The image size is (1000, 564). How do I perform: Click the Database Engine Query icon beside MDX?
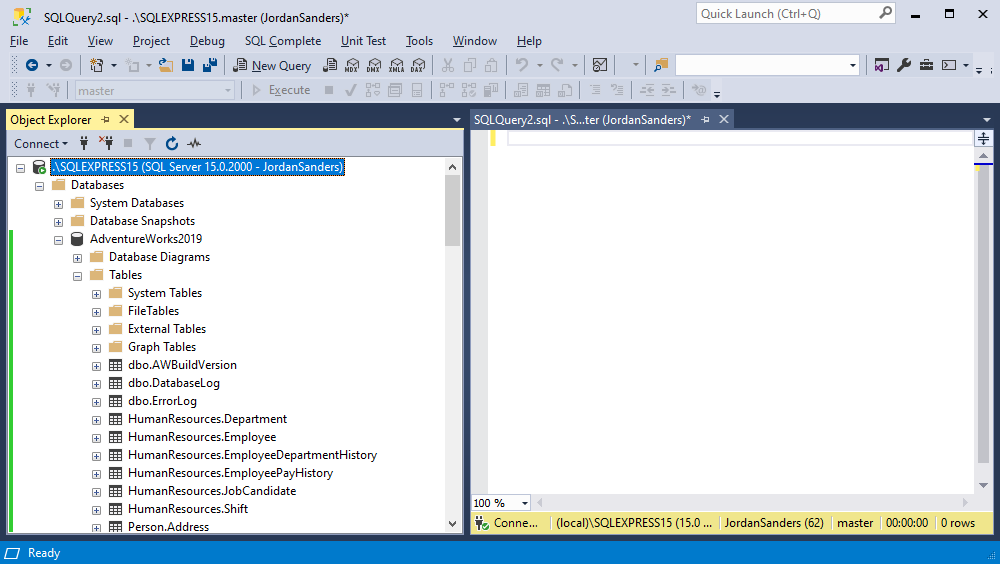coord(330,65)
